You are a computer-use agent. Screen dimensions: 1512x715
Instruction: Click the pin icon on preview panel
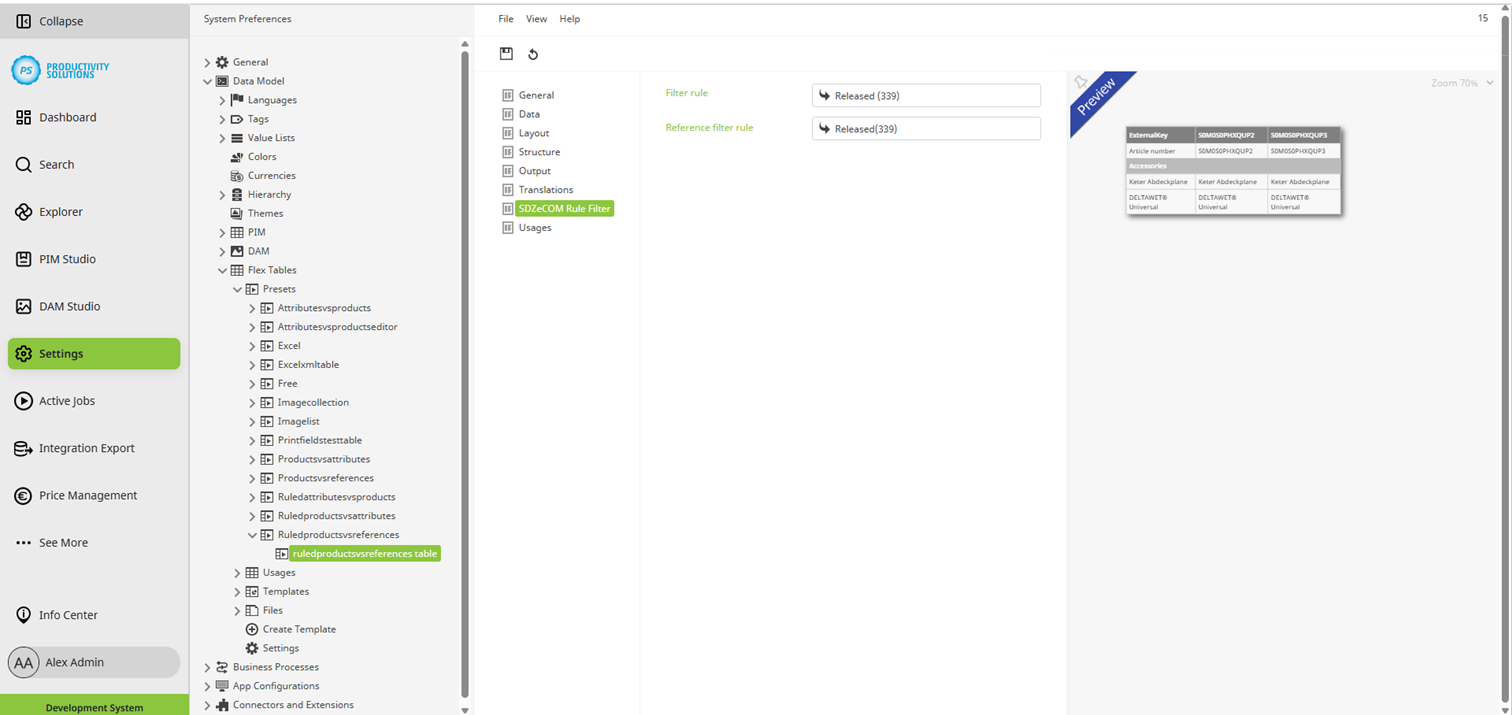point(1081,82)
